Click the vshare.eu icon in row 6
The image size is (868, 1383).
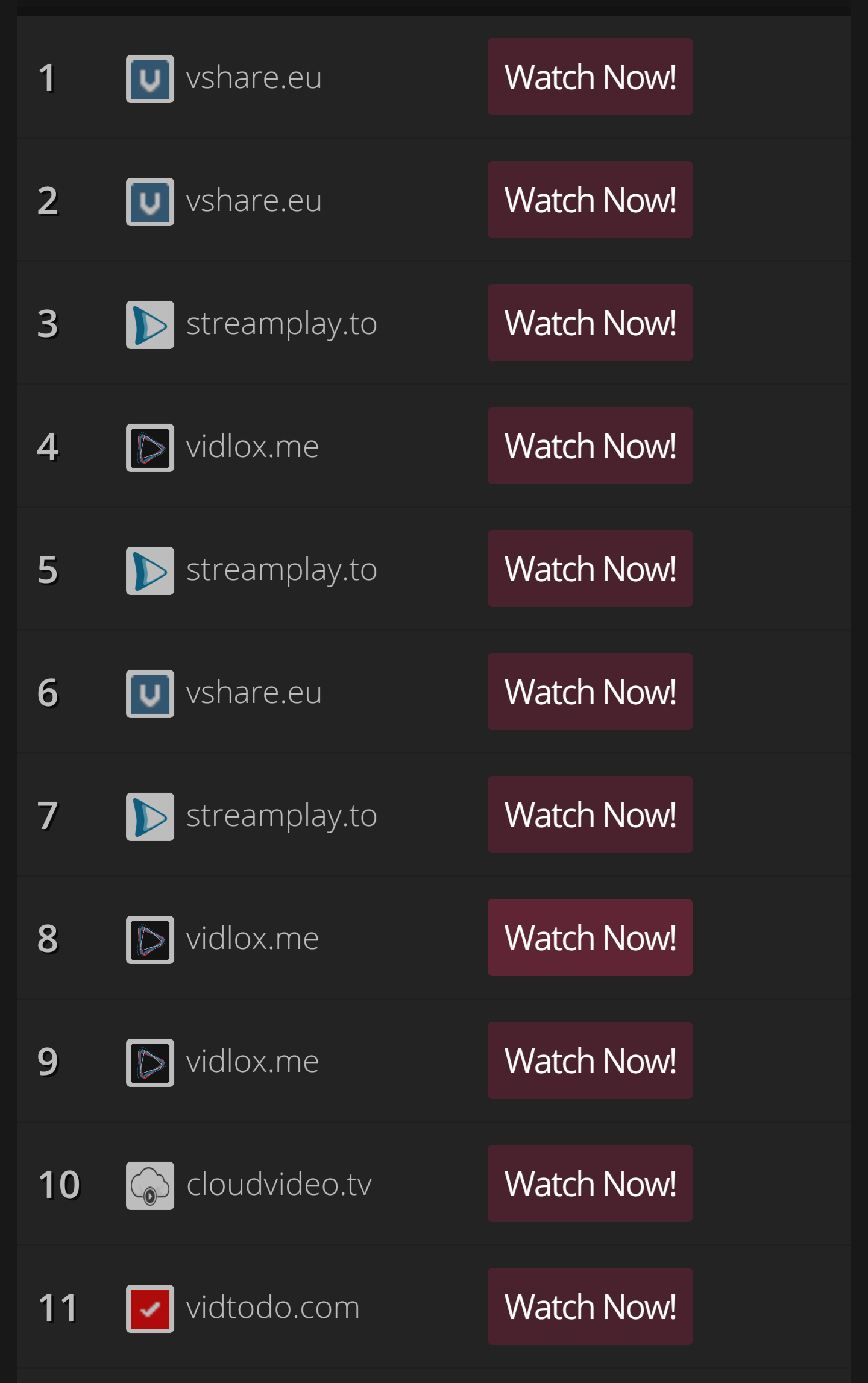pos(150,694)
